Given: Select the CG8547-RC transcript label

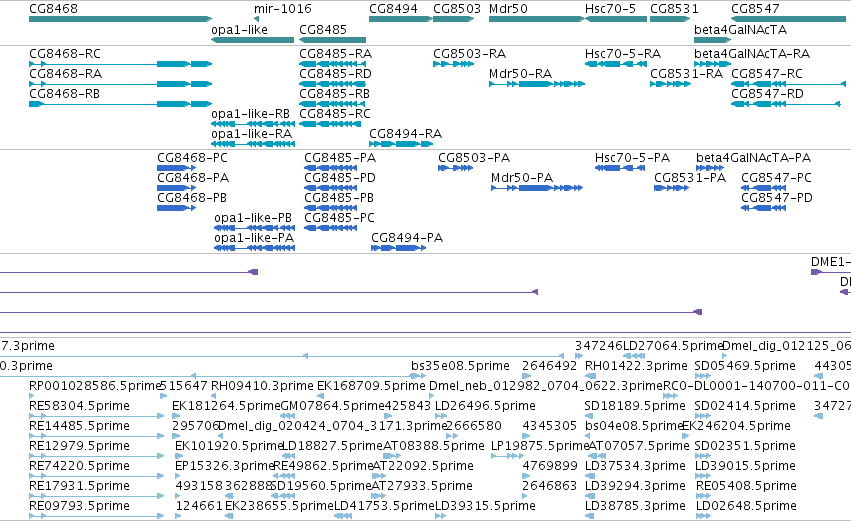Looking at the screenshot, I should coord(767,74).
